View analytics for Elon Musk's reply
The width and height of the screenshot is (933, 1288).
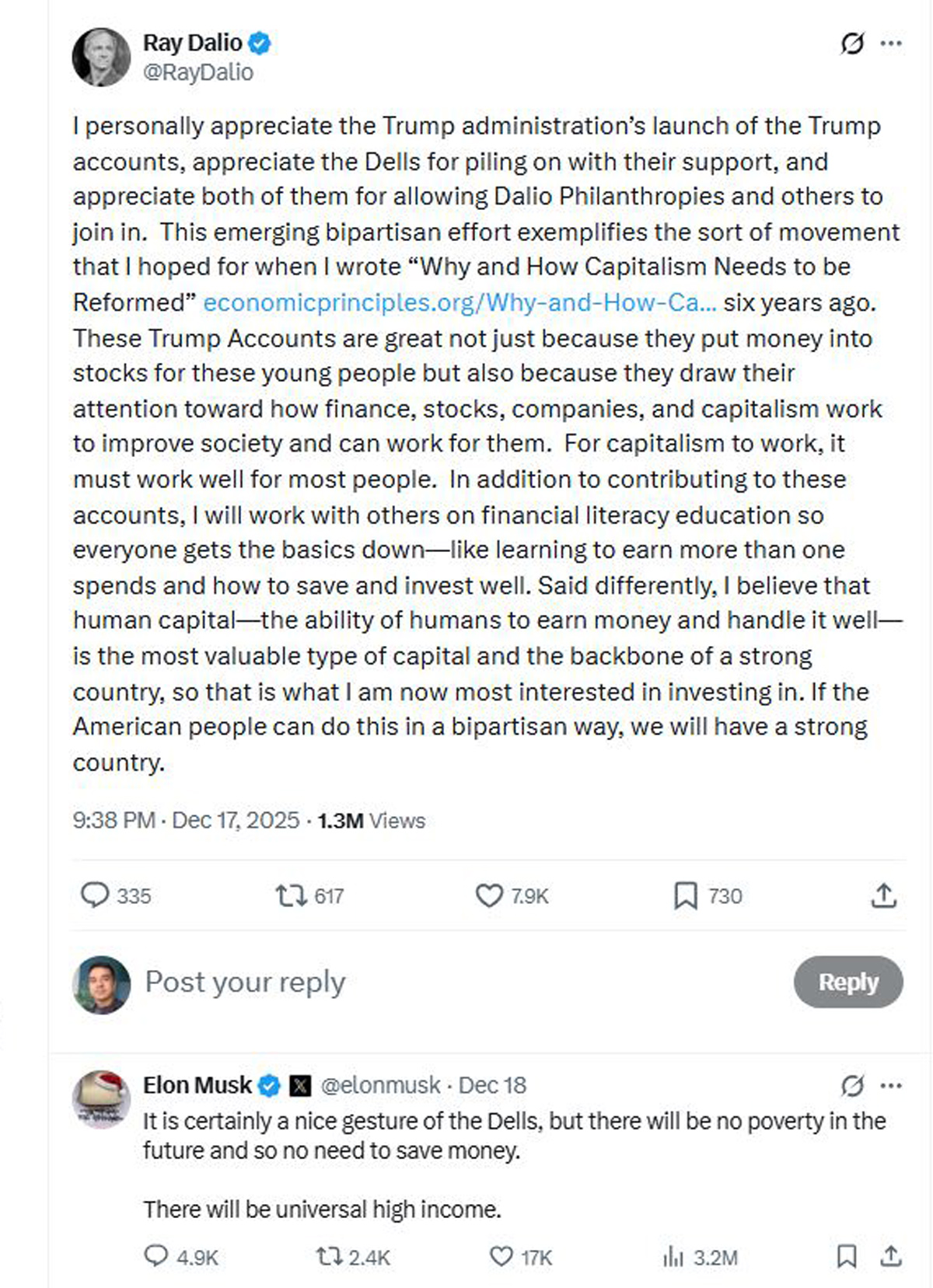point(673,1256)
